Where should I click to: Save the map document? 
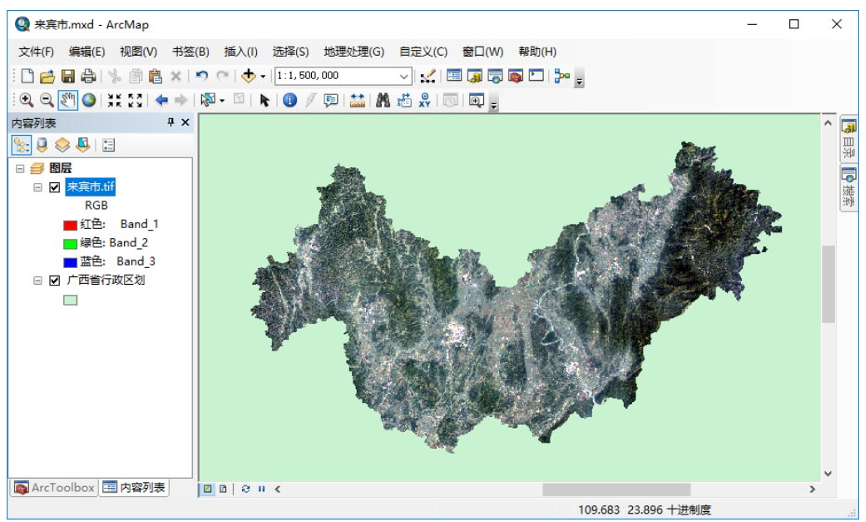click(68, 76)
